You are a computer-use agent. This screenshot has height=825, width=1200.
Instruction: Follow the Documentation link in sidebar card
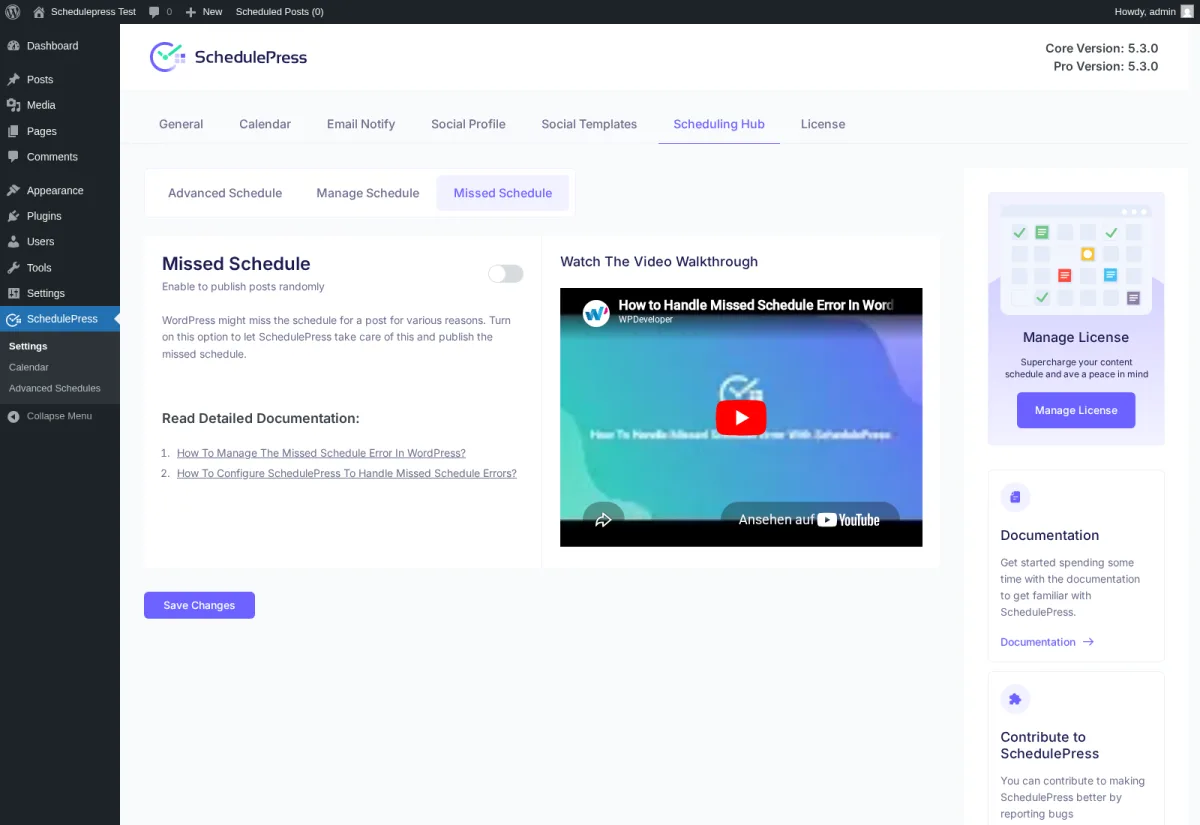pyautogui.click(x=1038, y=642)
